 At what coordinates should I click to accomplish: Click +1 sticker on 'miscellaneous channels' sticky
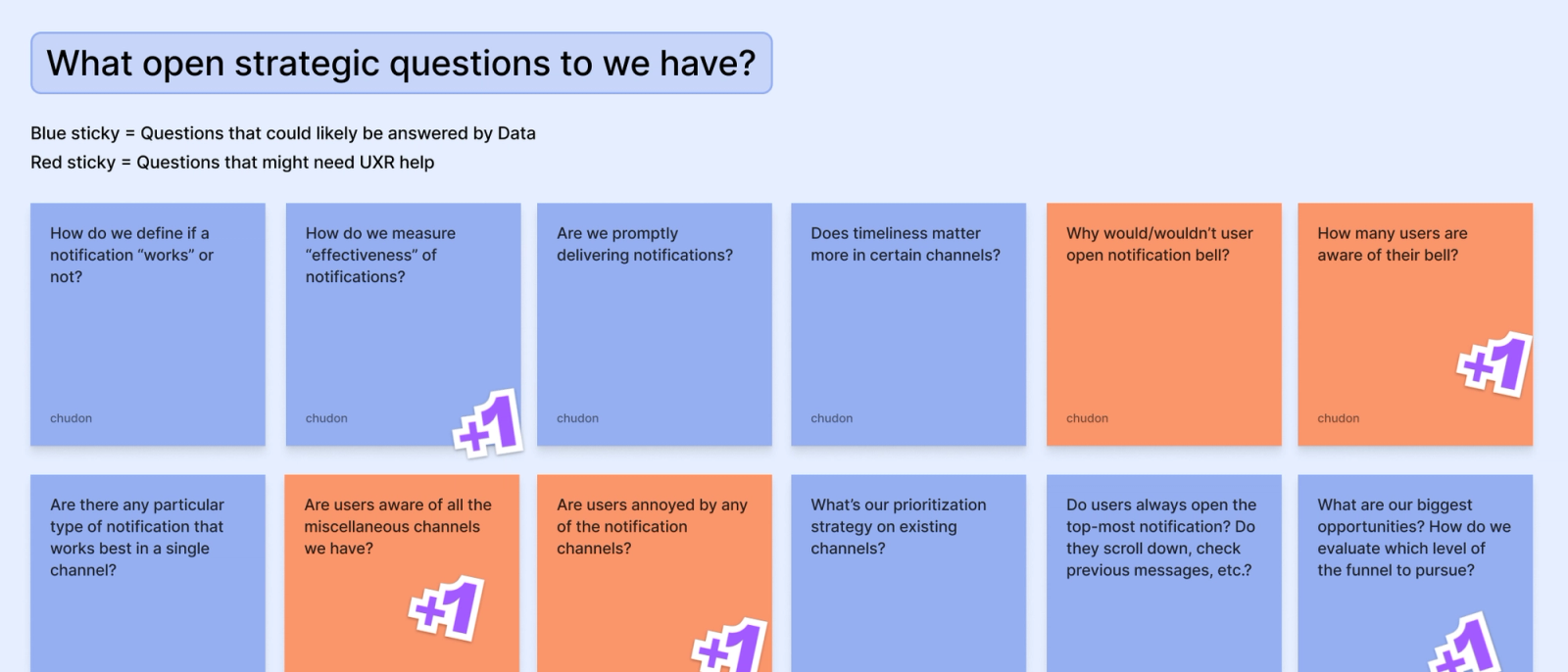click(x=447, y=607)
